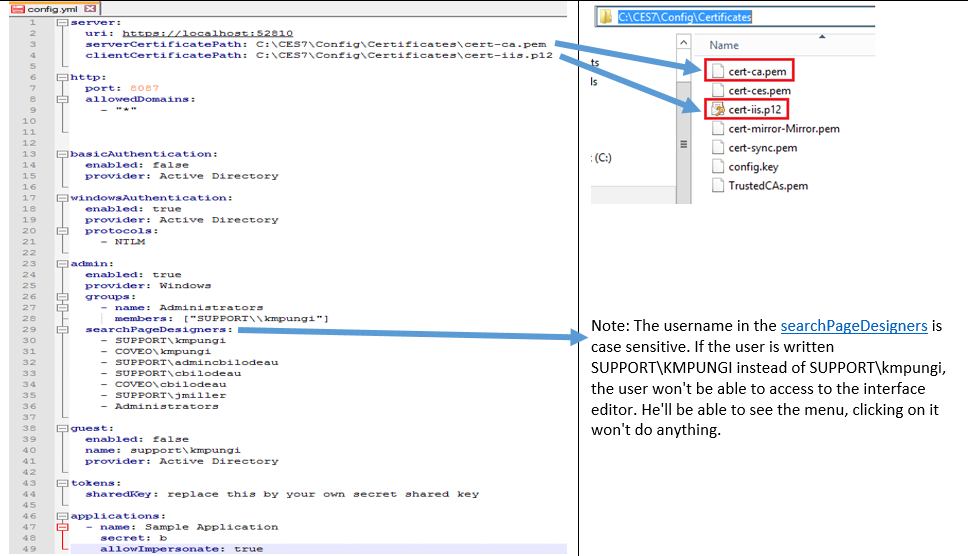
Task: Collapse the applications: block fold marker
Action: point(62,516)
